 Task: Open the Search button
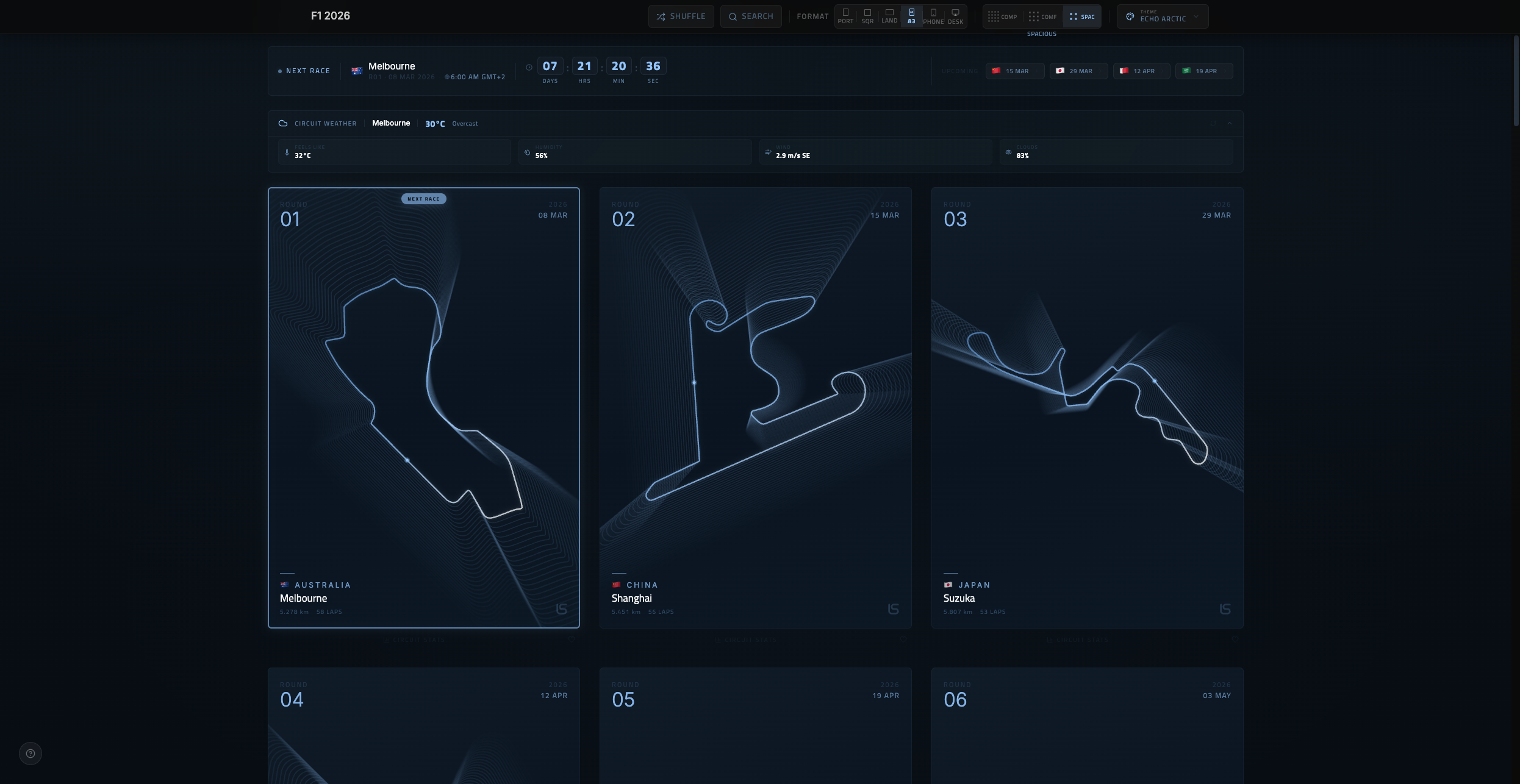point(751,16)
